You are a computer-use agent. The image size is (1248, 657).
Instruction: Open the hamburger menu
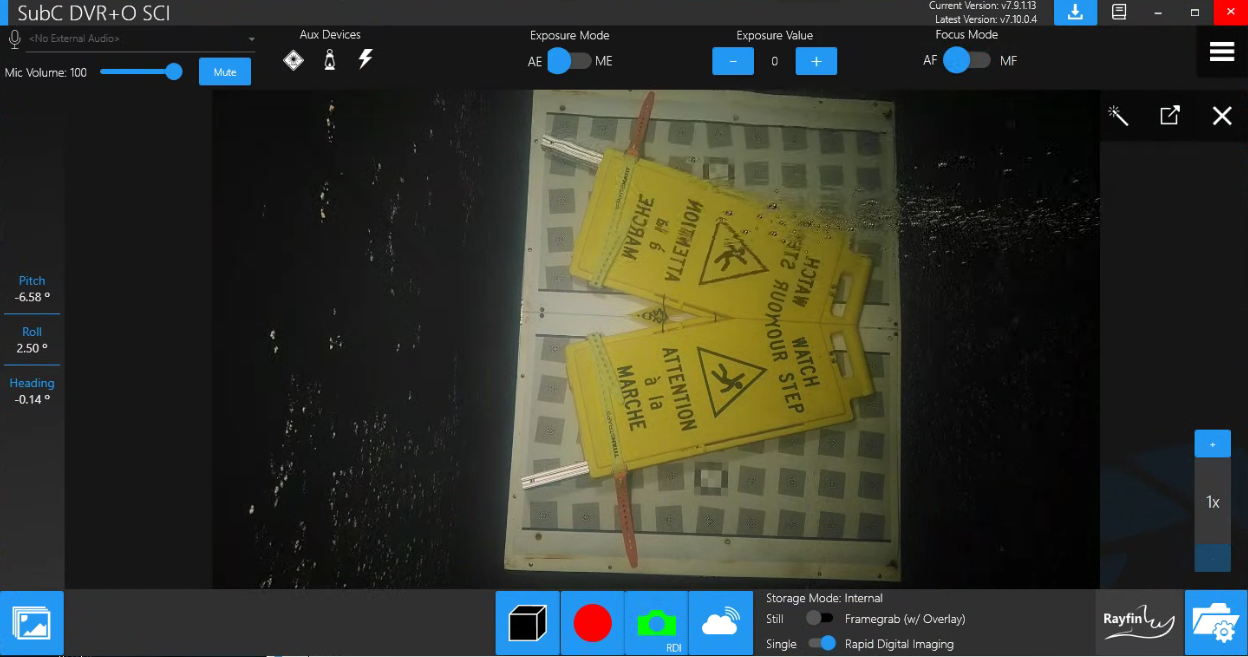pos(1222,53)
